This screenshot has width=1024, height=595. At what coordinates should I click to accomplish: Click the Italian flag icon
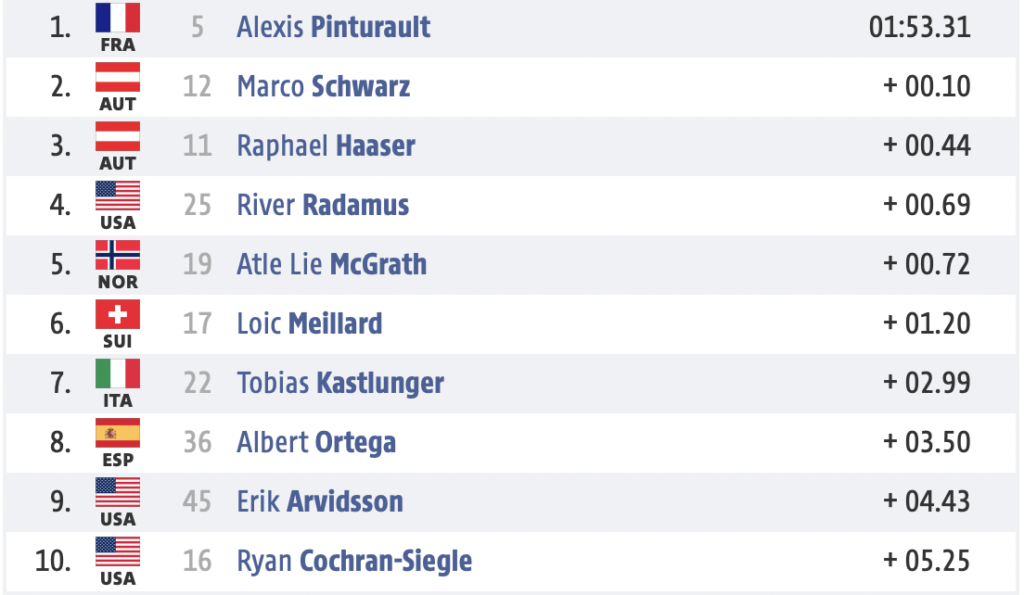click(x=118, y=374)
